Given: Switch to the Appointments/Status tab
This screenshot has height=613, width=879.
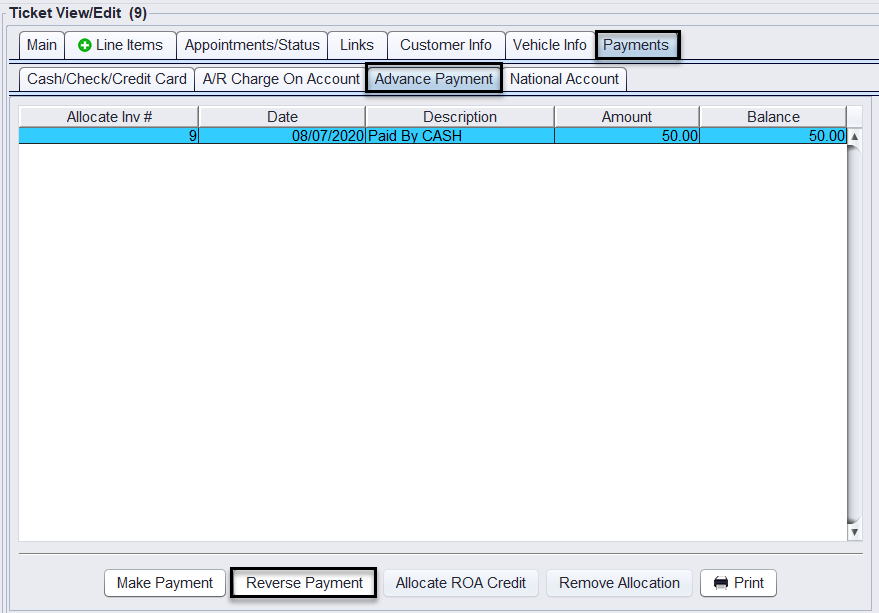Looking at the screenshot, I should 252,45.
